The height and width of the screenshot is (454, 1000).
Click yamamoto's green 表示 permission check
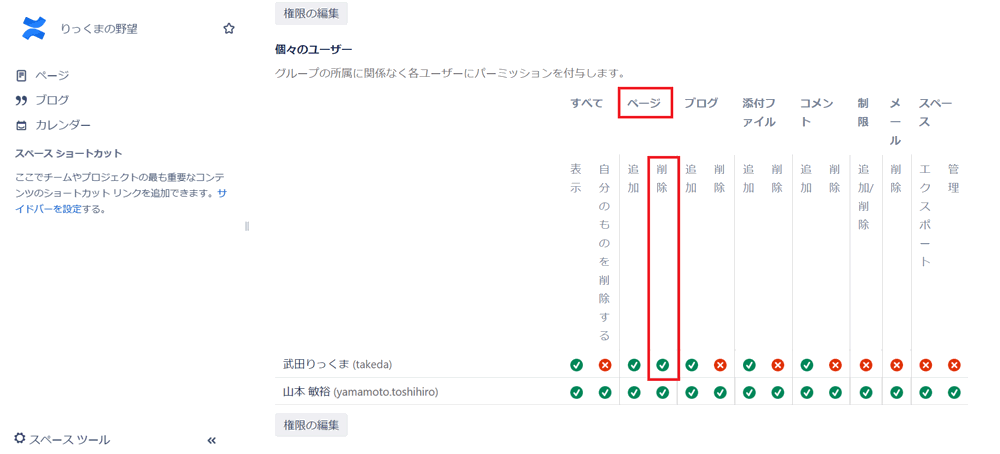(576, 392)
